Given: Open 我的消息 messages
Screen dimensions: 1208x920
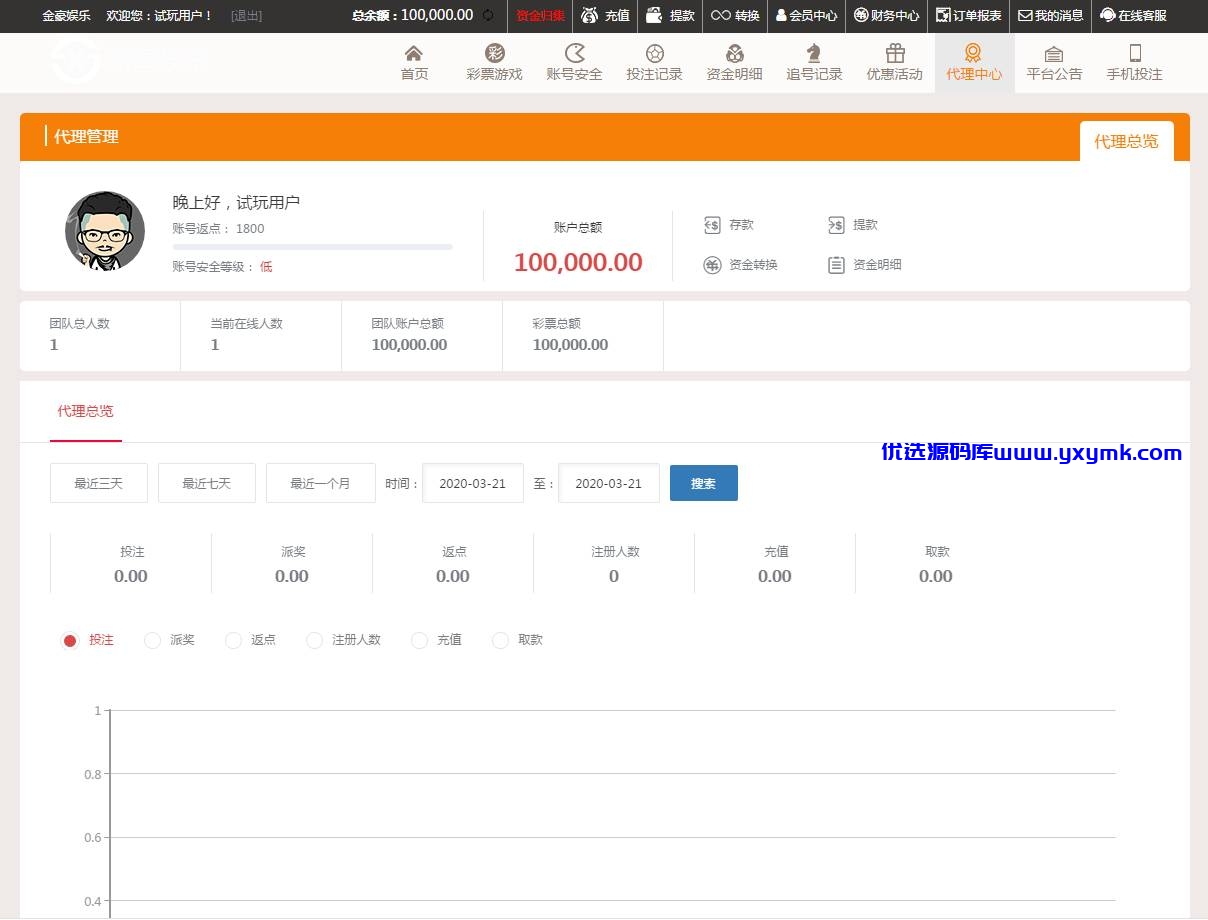Looking at the screenshot, I should (x=1051, y=15).
